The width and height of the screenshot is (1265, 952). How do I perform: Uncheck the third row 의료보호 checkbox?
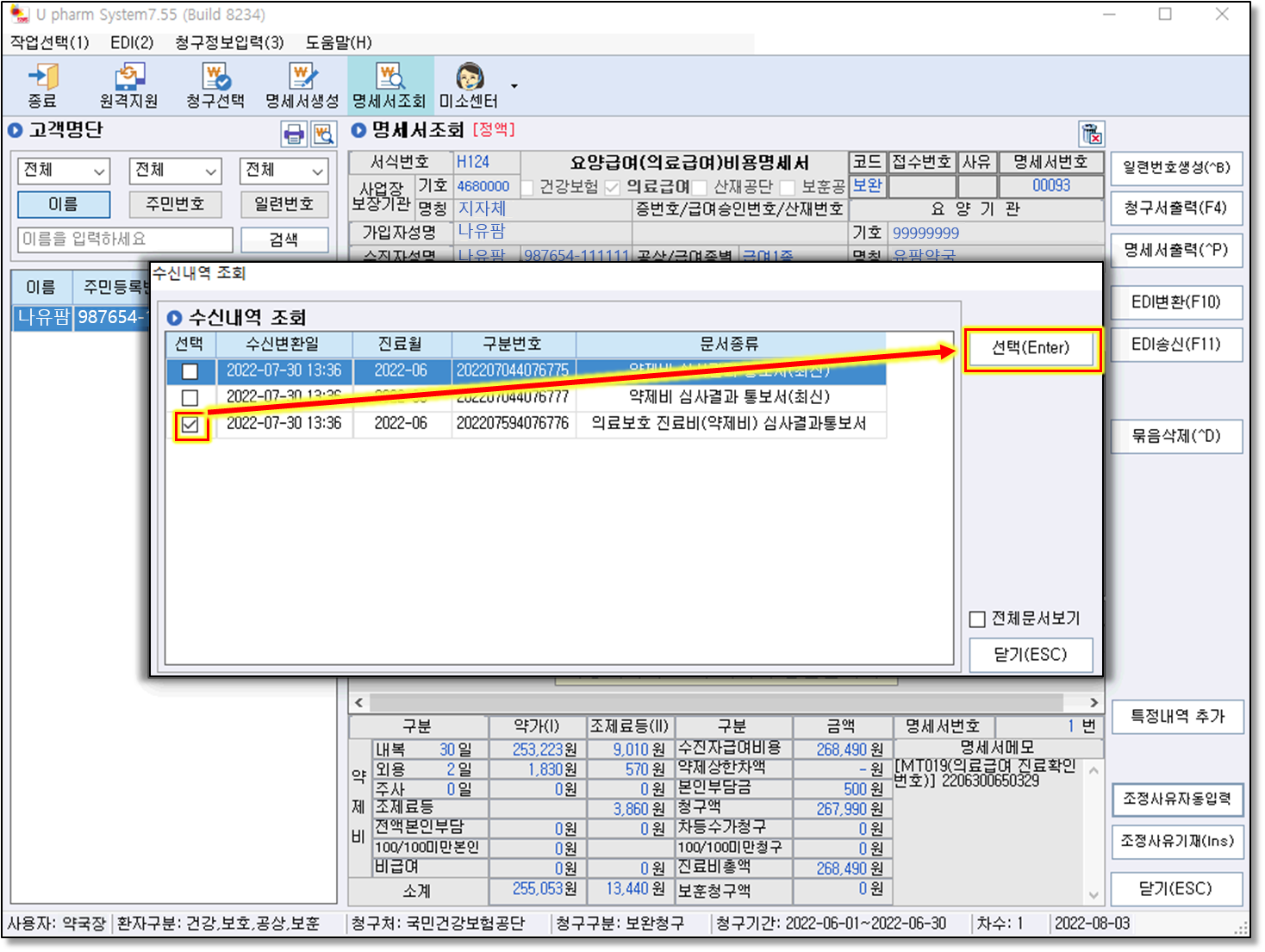(190, 425)
